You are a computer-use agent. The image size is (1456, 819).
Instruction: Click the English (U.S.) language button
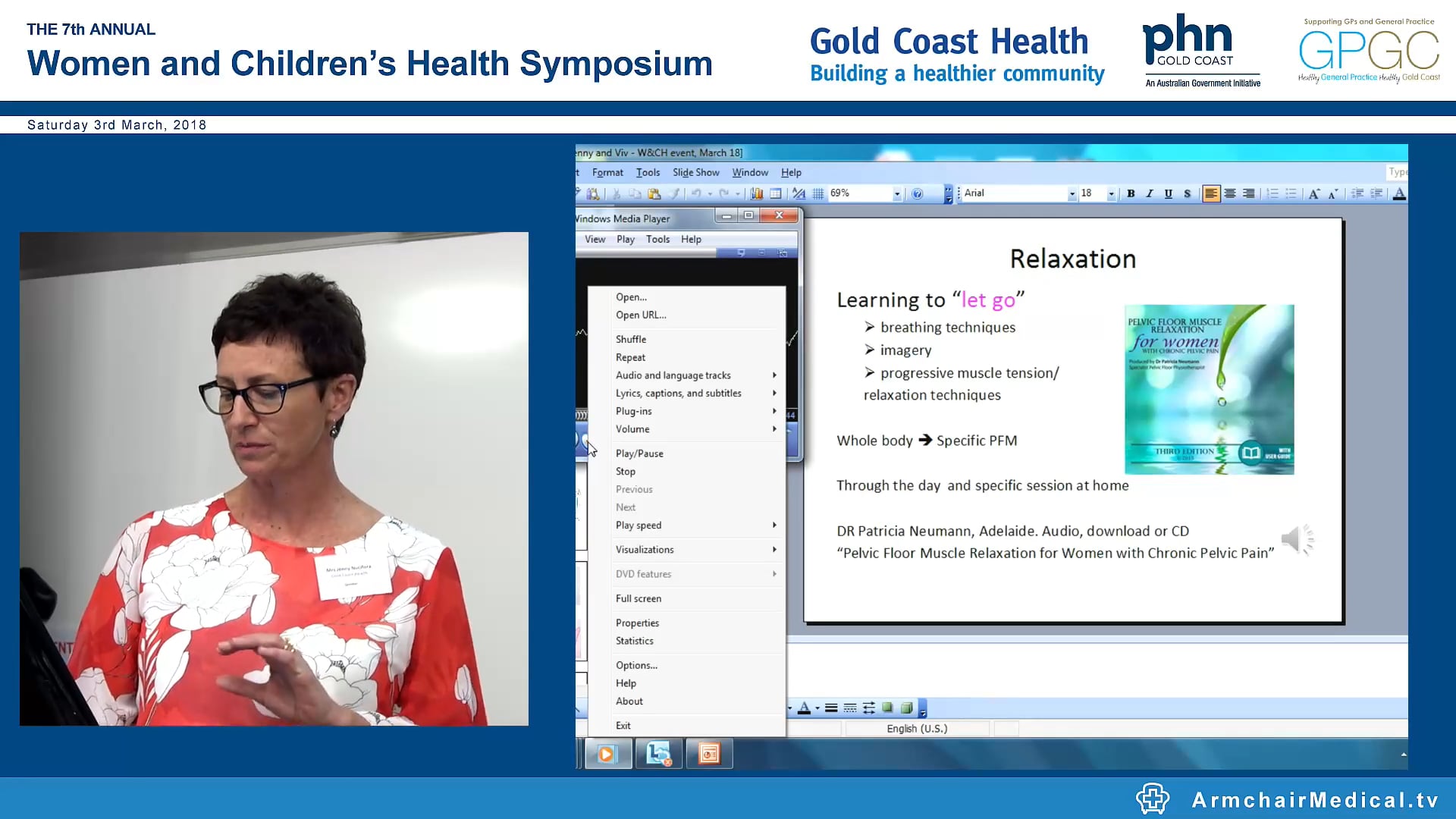pyautogui.click(x=917, y=728)
